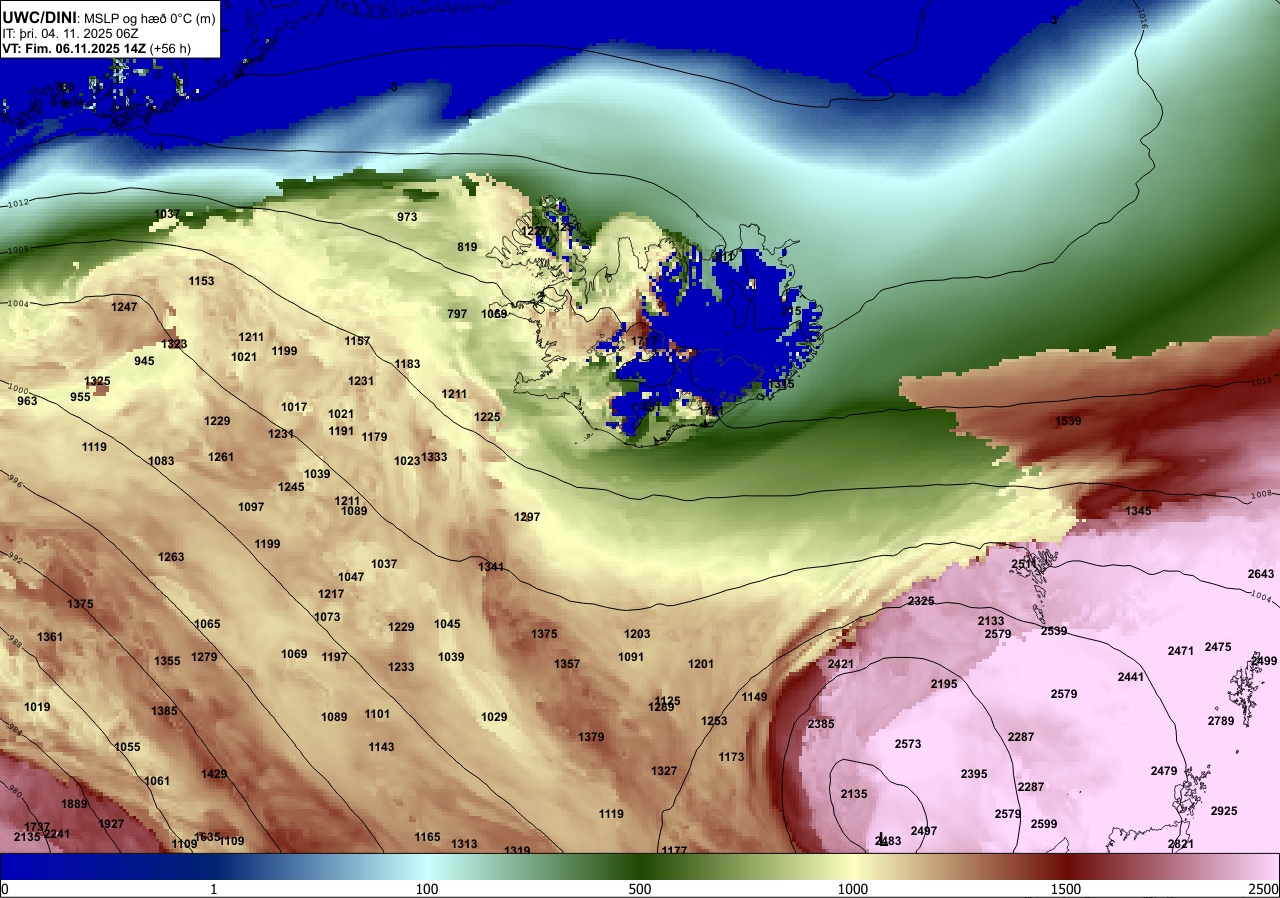1280x898 pixels.
Task: Click the height value 2385
Action: click(821, 724)
